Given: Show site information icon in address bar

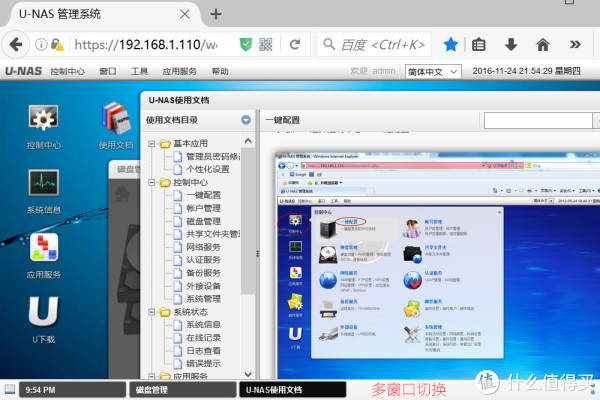Looking at the screenshot, I should click(x=41, y=45).
